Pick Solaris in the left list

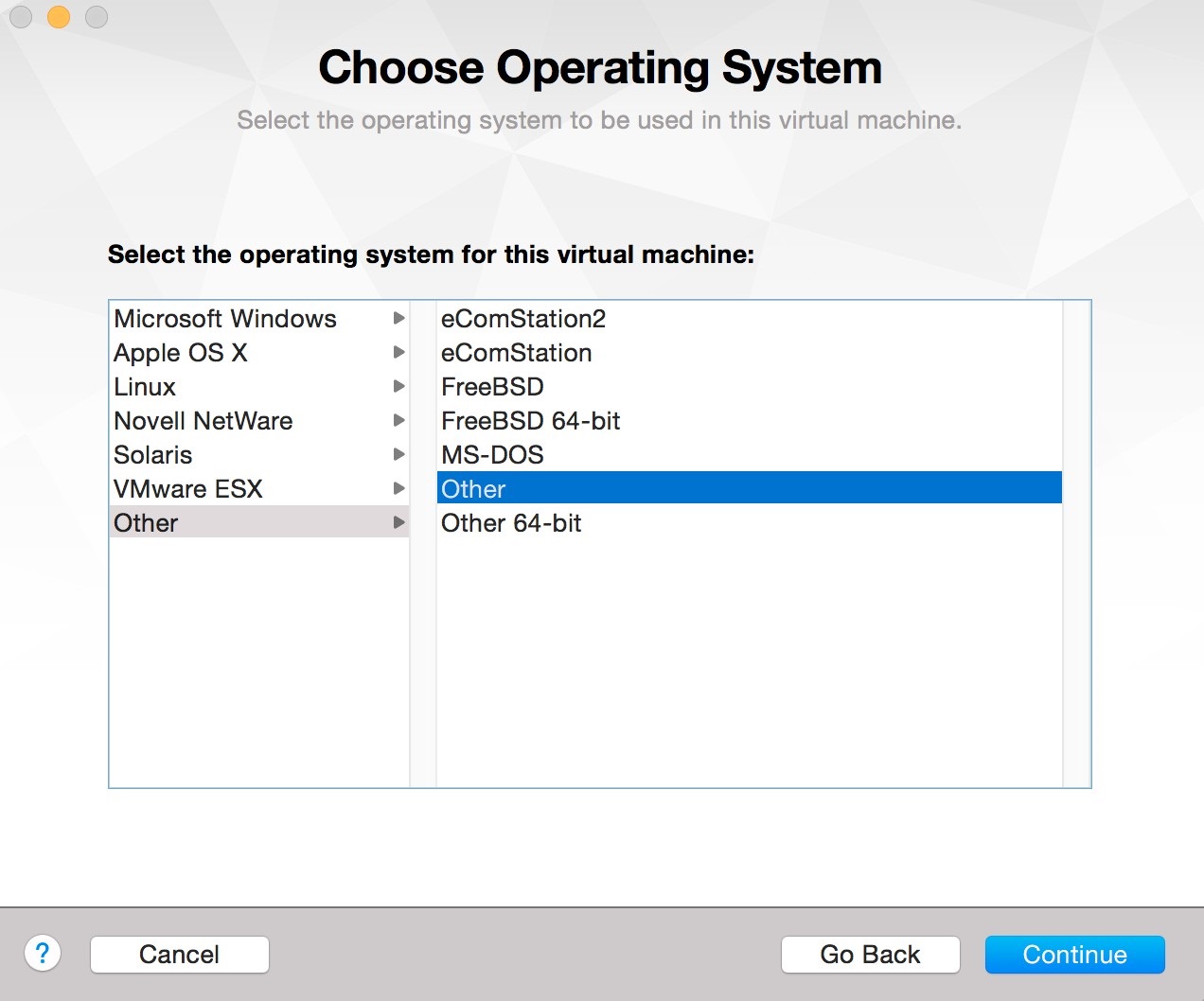259,455
